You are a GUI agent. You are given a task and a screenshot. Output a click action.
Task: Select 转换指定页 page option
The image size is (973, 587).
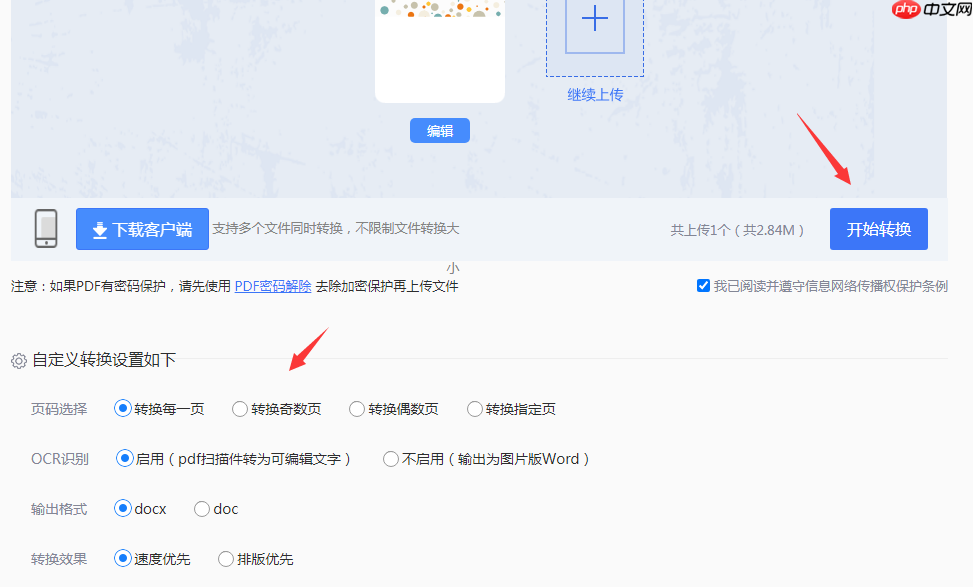[474, 409]
